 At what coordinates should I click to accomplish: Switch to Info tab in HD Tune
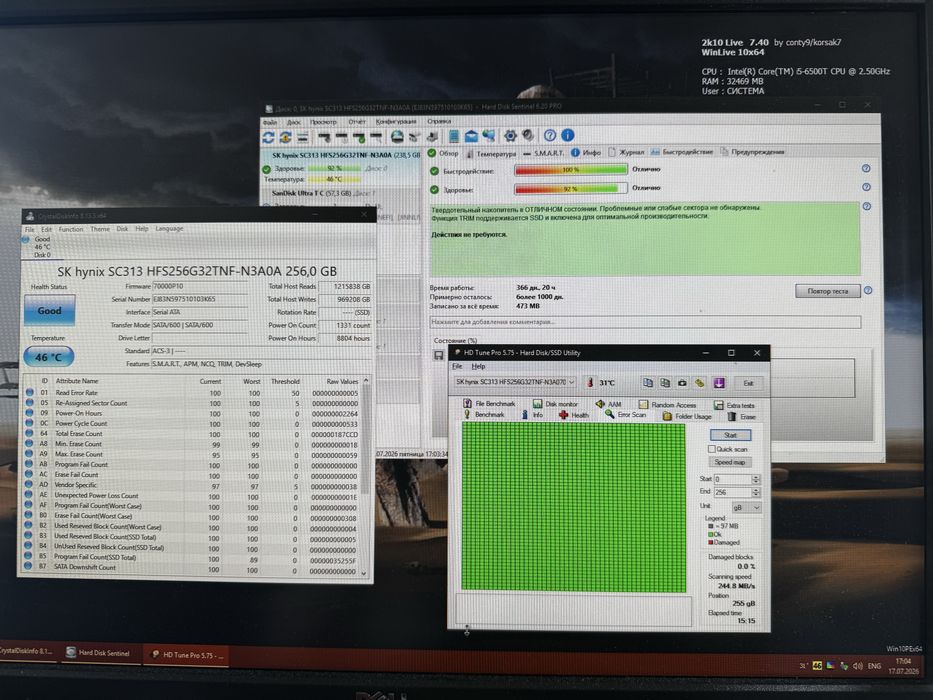tap(533, 414)
